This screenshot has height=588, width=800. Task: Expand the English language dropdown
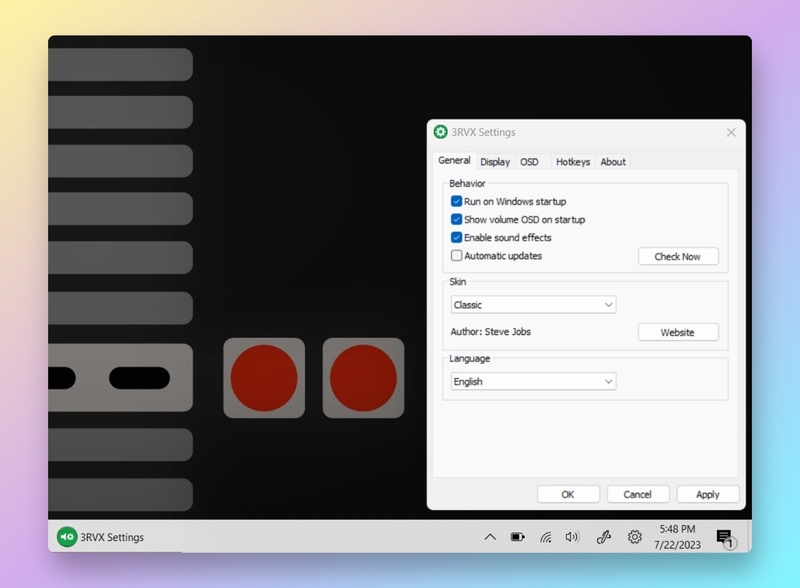533,382
